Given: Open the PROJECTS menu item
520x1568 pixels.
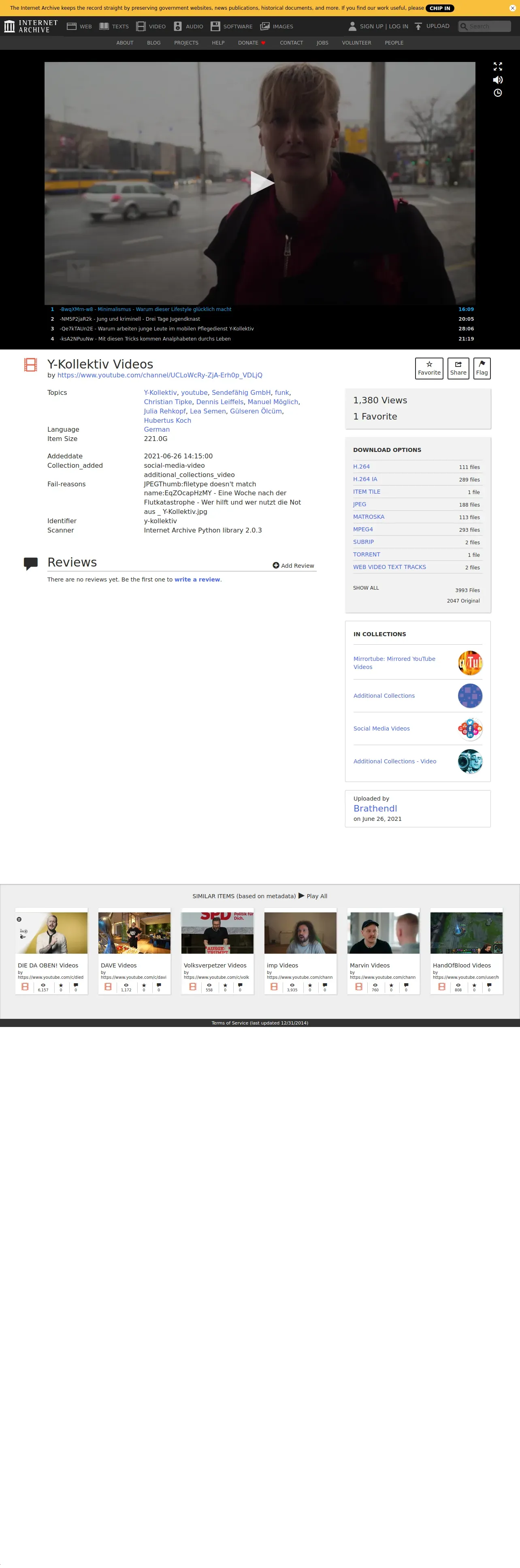Looking at the screenshot, I should [x=186, y=43].
